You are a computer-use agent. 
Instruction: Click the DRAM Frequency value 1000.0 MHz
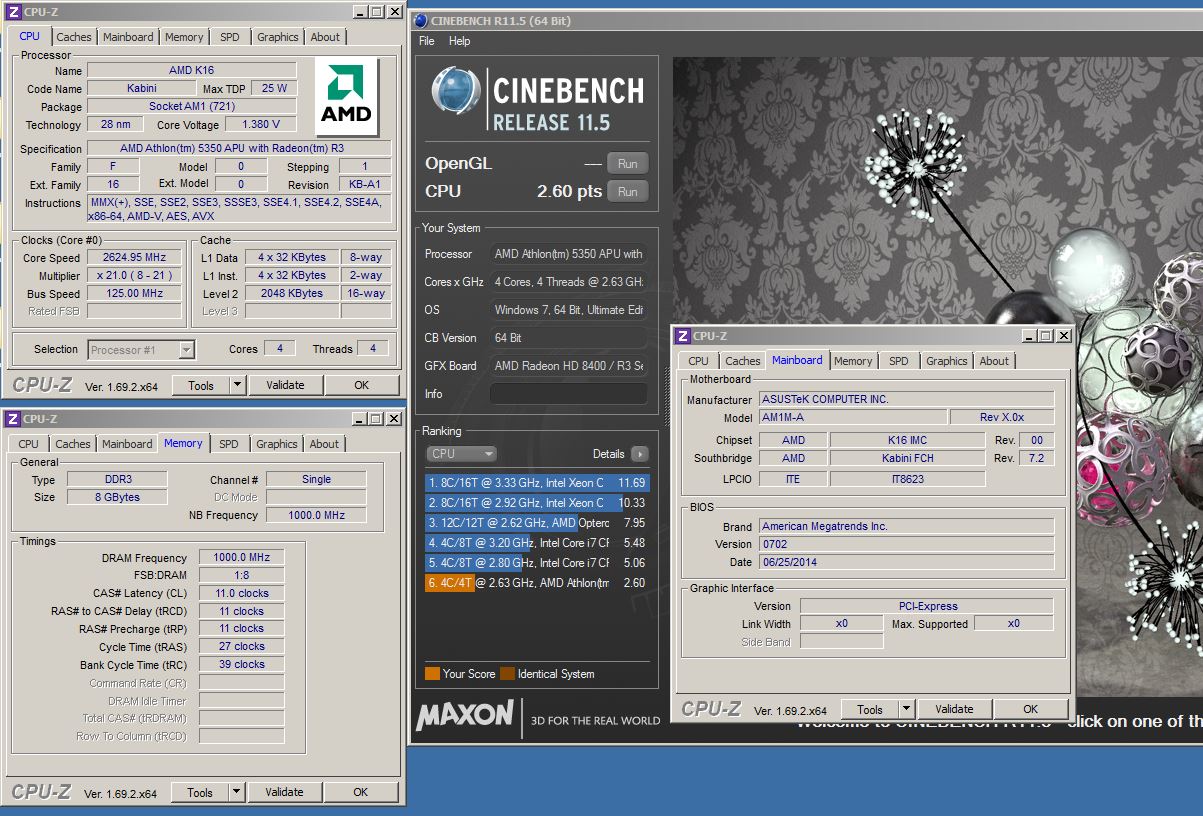coord(241,558)
